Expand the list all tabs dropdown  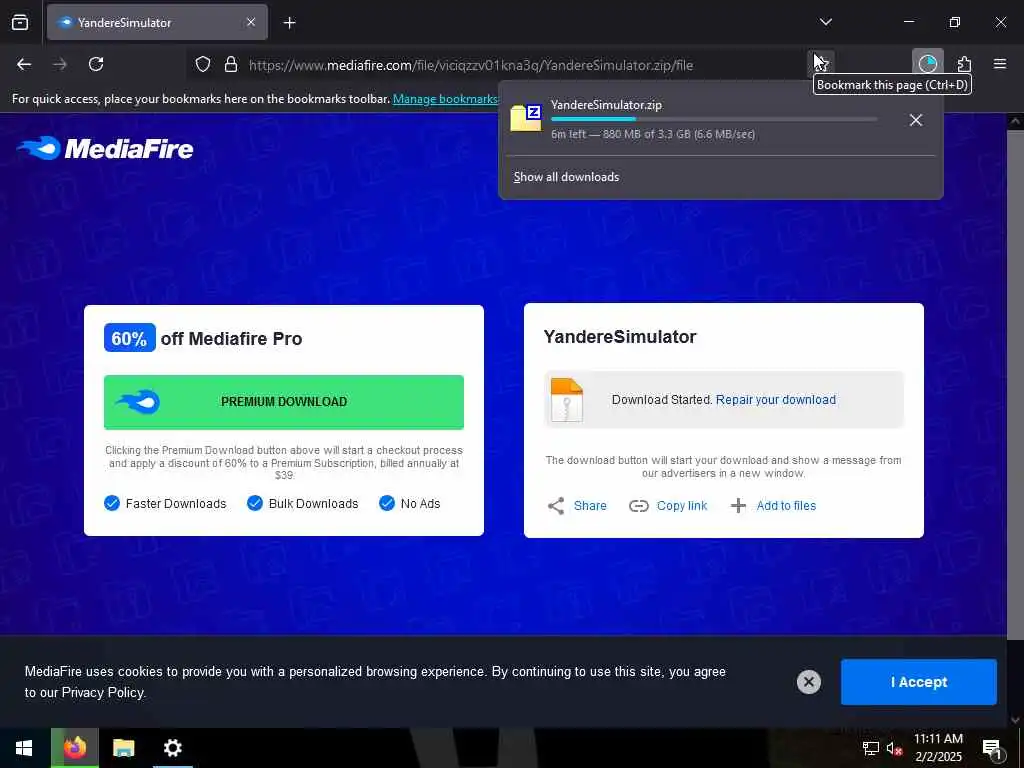[825, 22]
